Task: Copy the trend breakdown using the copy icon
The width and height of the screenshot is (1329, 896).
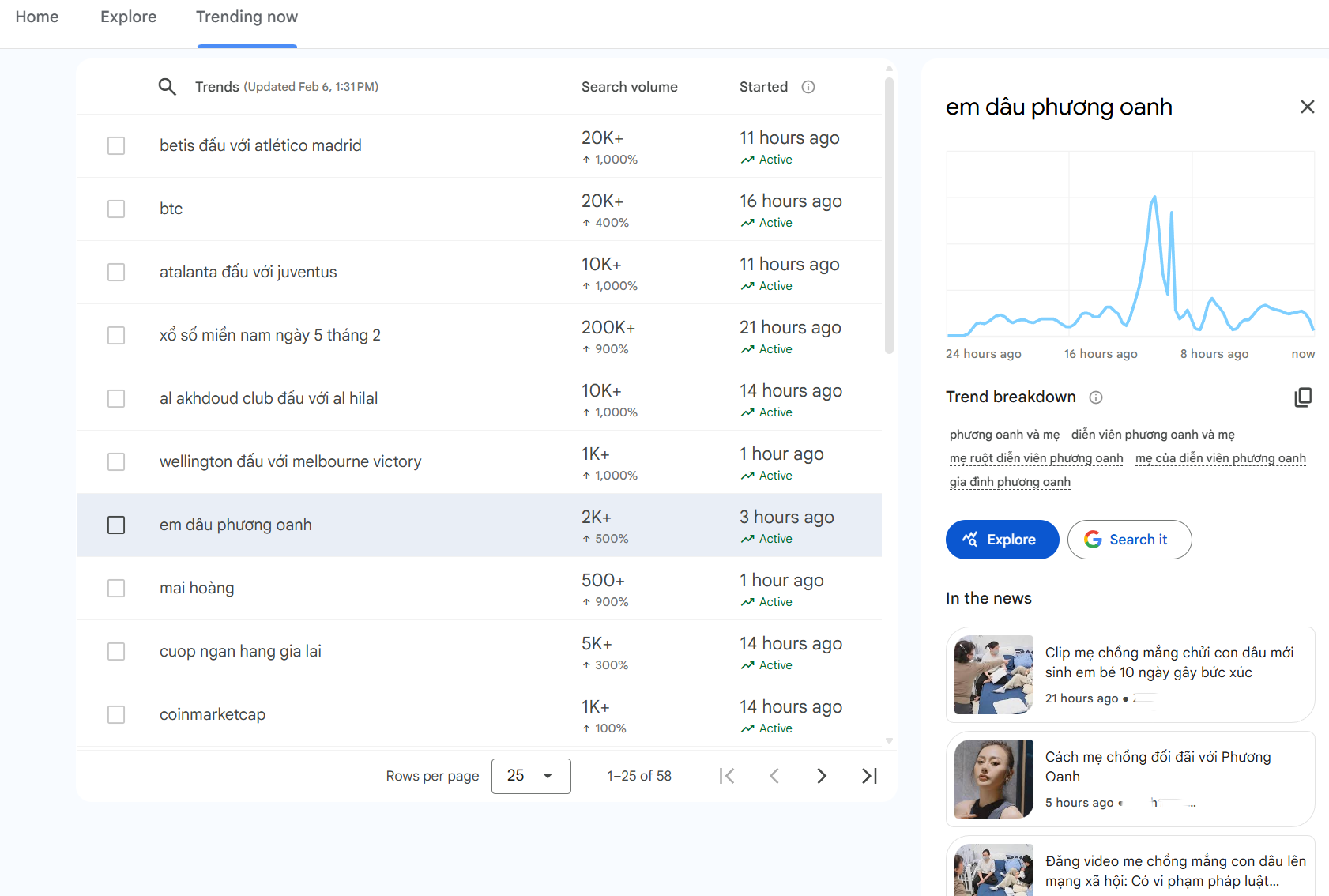Action: (1303, 397)
